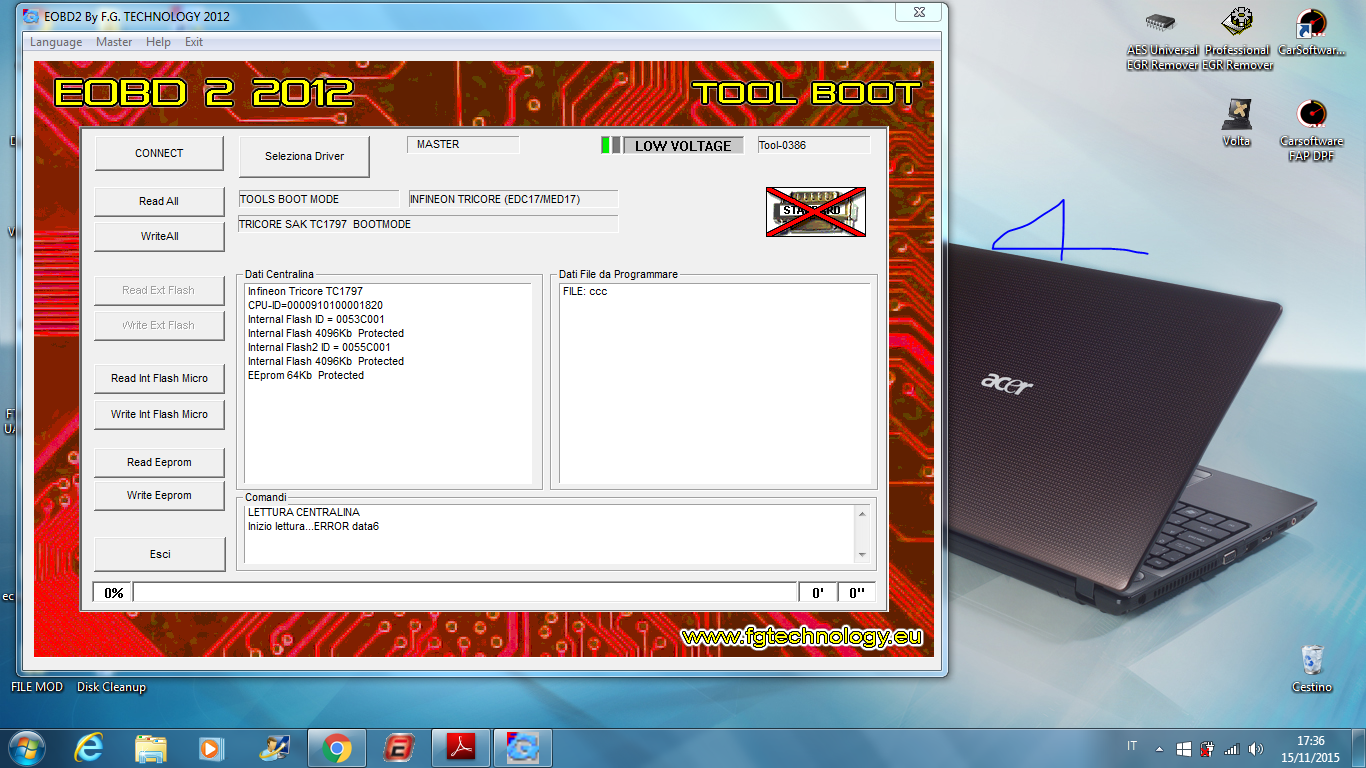Click the LETTURA CENTRALINA log line
Viewport: 1366px width, 768px height.
pos(304,512)
